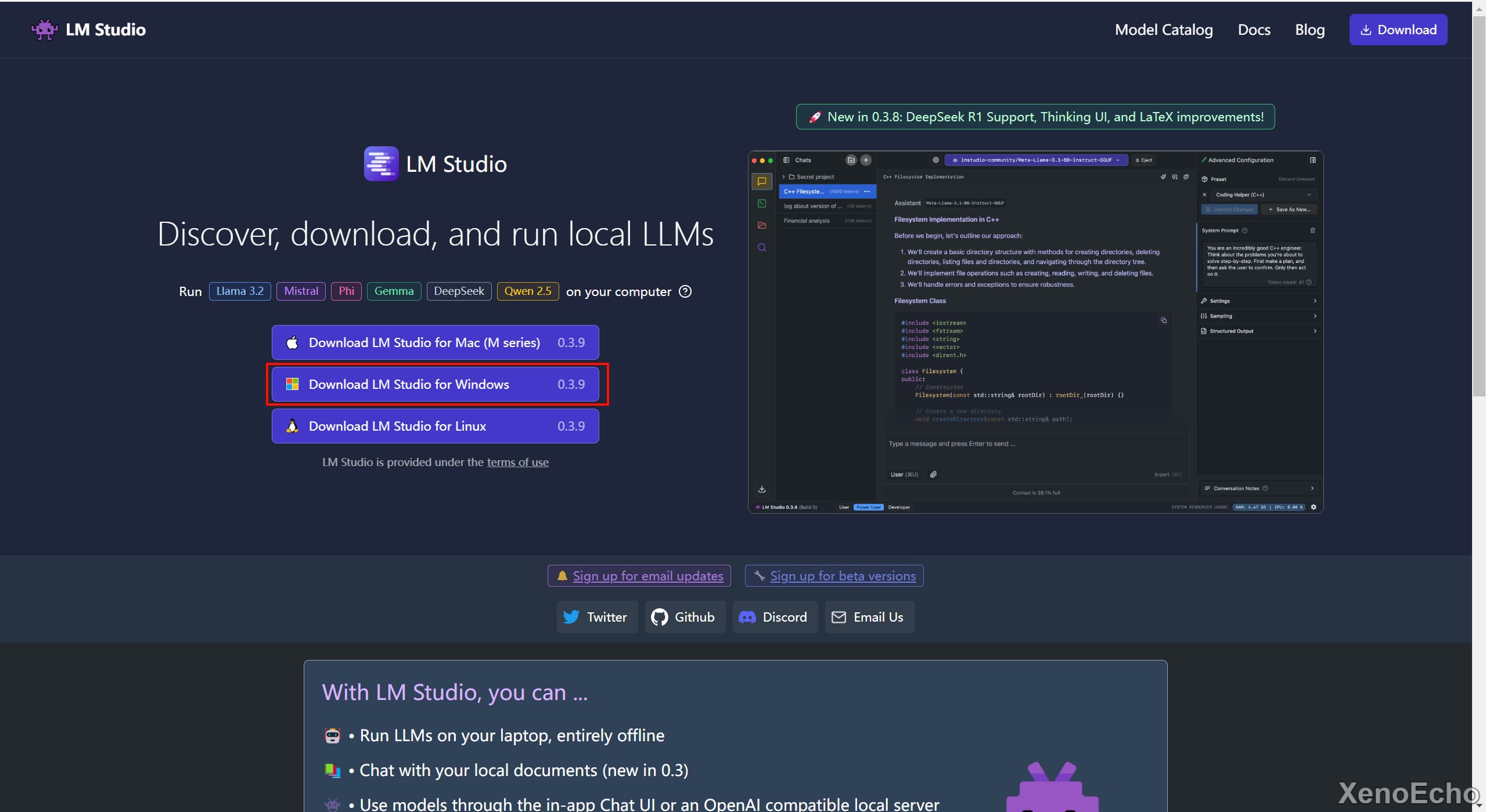The height and width of the screenshot is (812, 1486).
Task: Click the top-right Download button
Action: 1398,30
